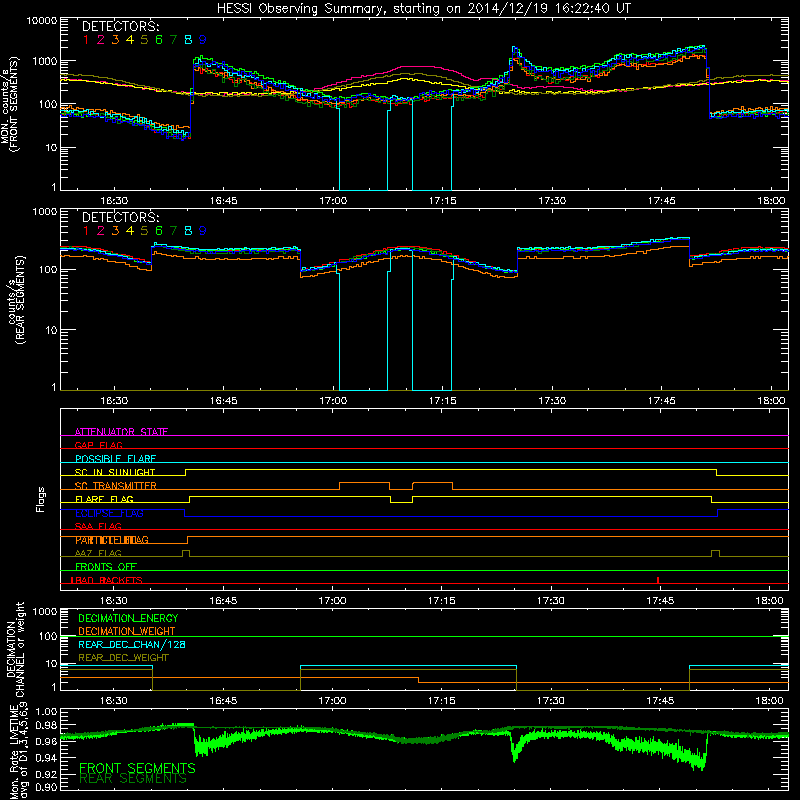Click the ATTENUATOR STATE flag label
Screen dimensions: 800x800
tap(121, 432)
